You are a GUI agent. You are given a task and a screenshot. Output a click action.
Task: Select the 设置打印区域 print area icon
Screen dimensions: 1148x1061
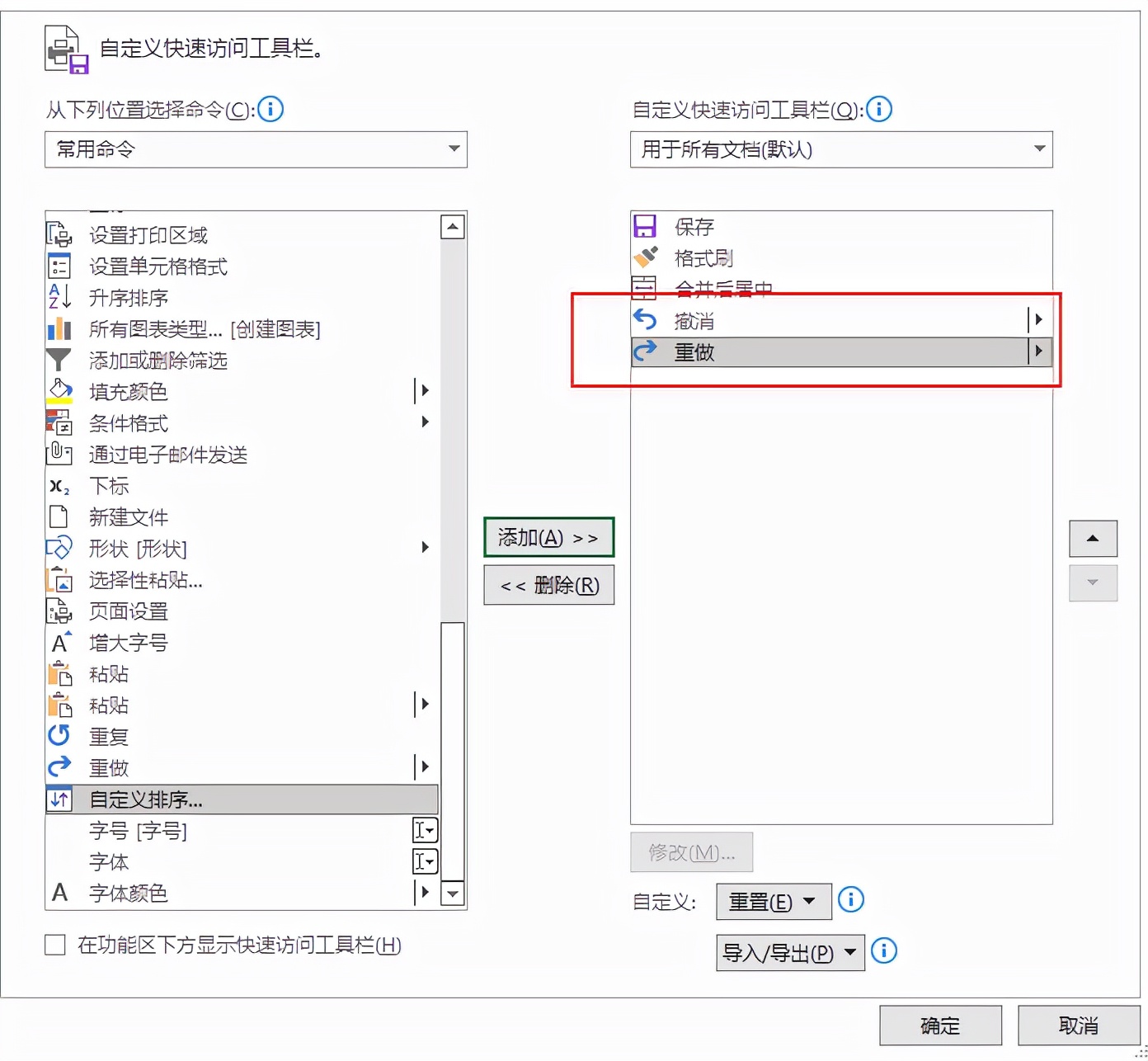click(x=59, y=235)
